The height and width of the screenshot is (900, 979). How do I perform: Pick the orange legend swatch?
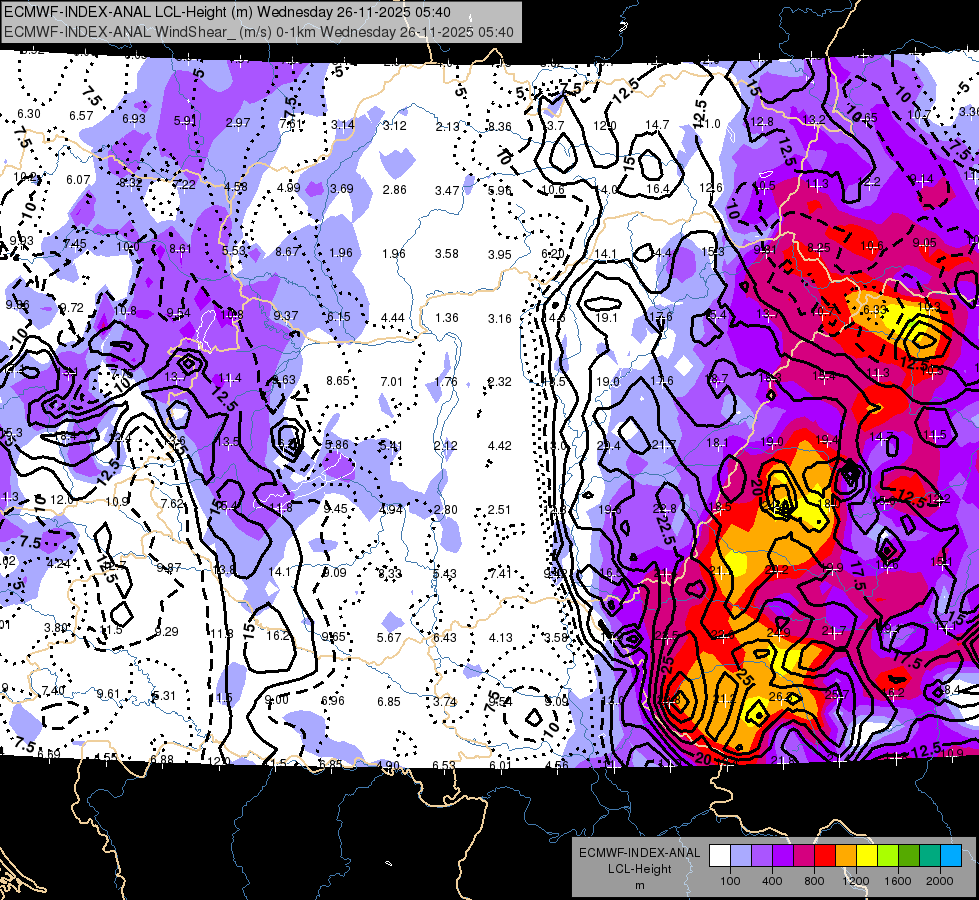pos(846,856)
